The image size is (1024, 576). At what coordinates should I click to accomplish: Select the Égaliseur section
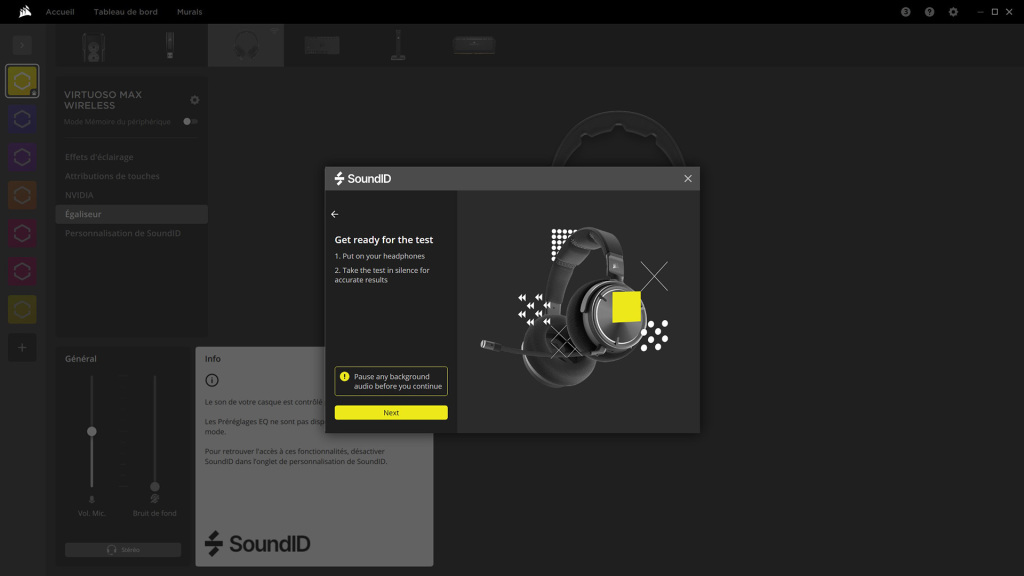(131, 214)
